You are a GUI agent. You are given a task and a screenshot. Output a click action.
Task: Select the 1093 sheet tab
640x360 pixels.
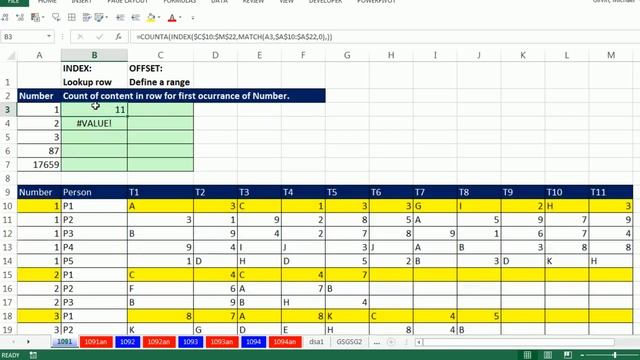point(190,342)
